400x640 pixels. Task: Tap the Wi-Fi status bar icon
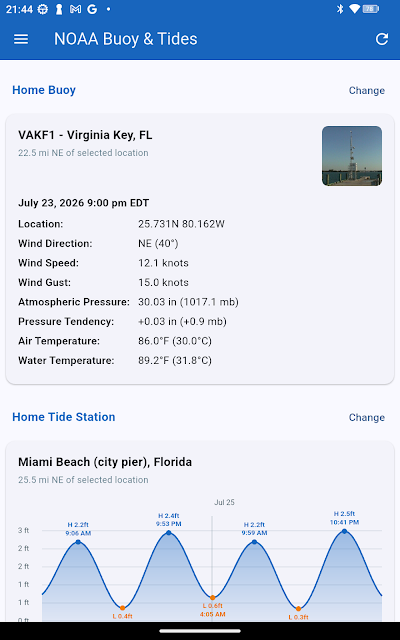[355, 9]
